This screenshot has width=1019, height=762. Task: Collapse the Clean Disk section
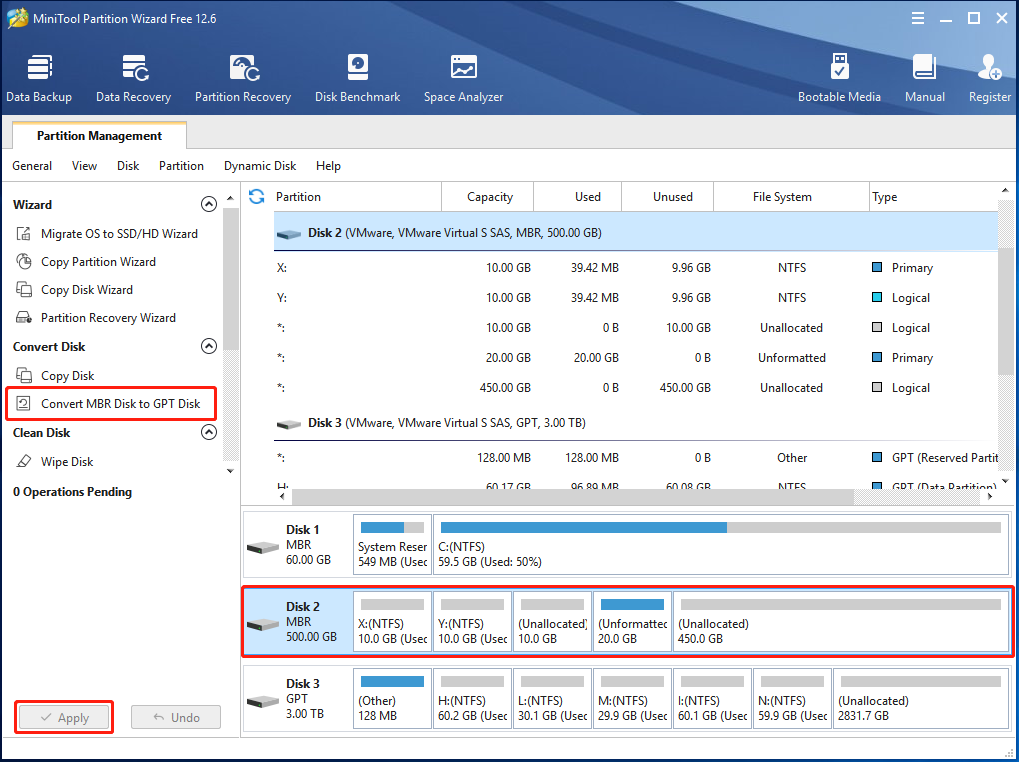[209, 432]
